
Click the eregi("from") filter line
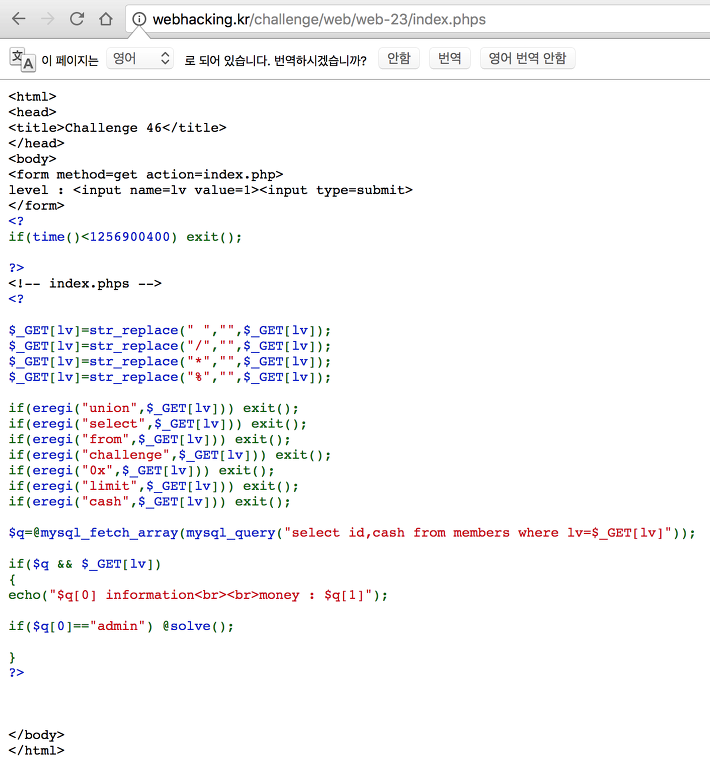tap(150, 440)
